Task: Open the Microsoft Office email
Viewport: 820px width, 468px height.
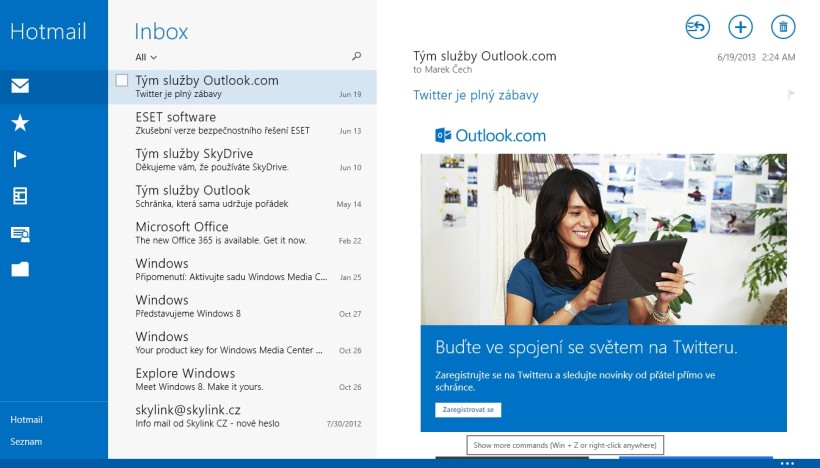Action: [242, 233]
